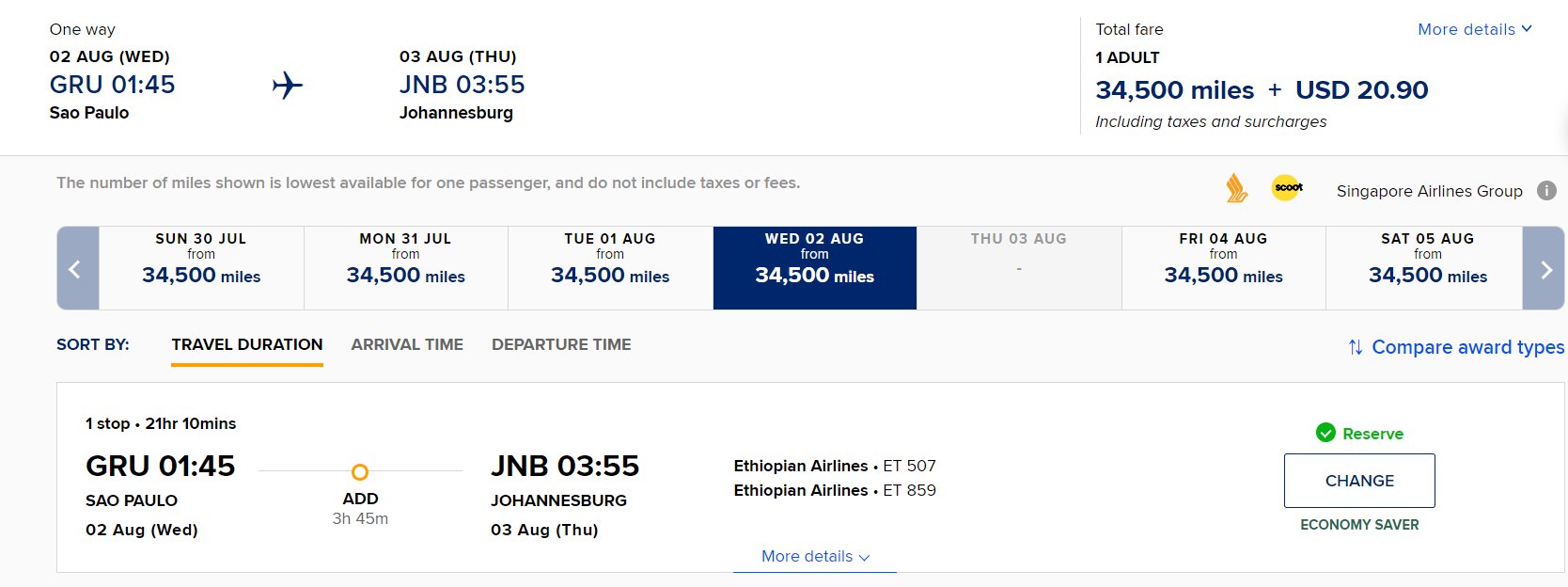Click the Singapore Airlines logo icon

[1236, 188]
